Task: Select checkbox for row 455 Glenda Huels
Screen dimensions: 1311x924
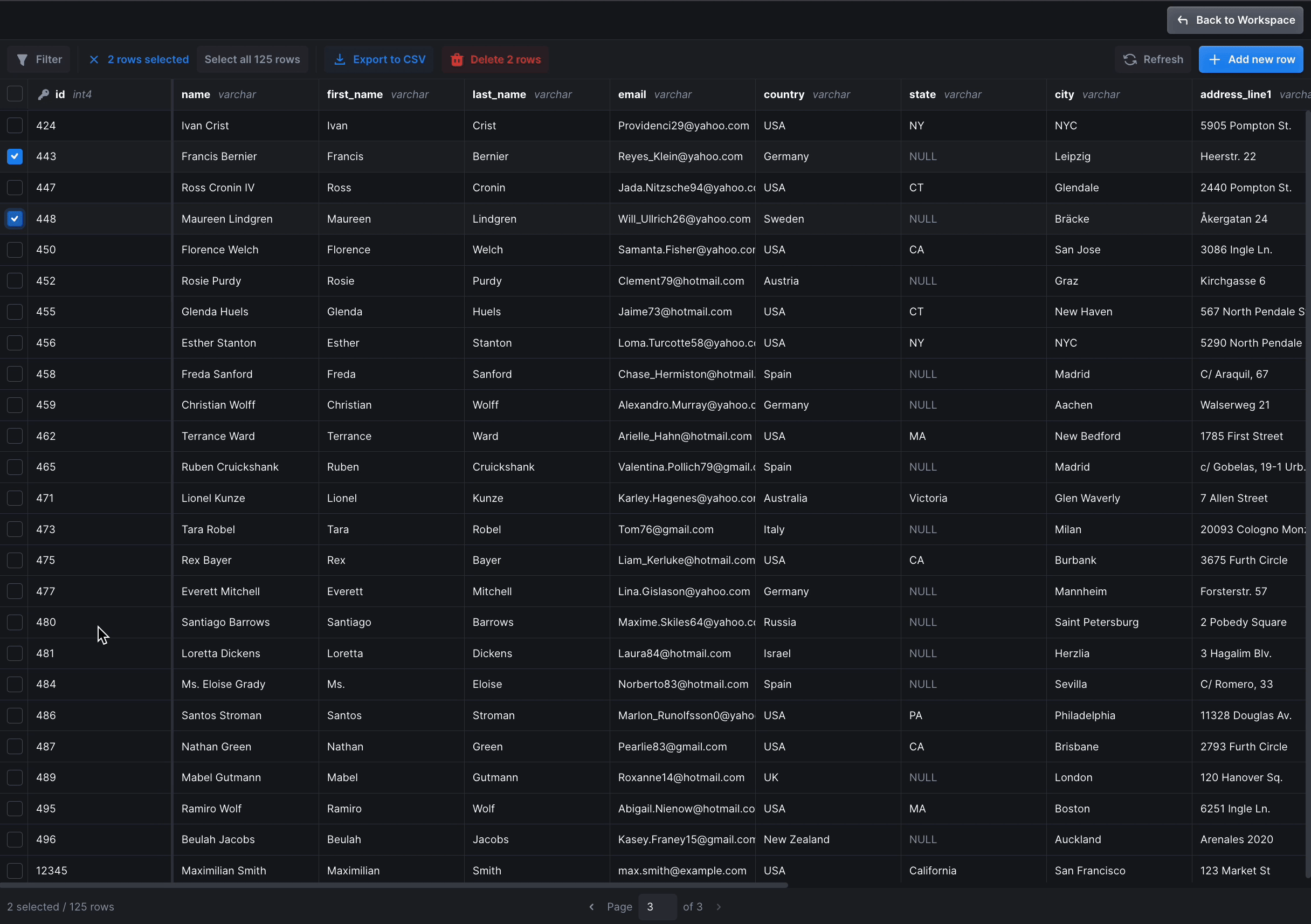Action: [x=15, y=312]
